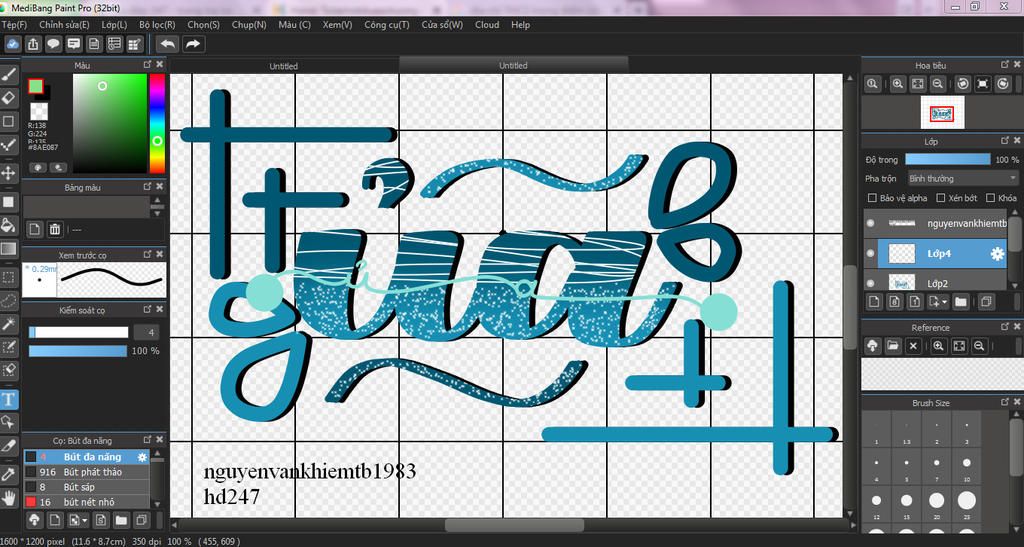
Task: Select the Divide/knife tool
Action: coord(8,445)
